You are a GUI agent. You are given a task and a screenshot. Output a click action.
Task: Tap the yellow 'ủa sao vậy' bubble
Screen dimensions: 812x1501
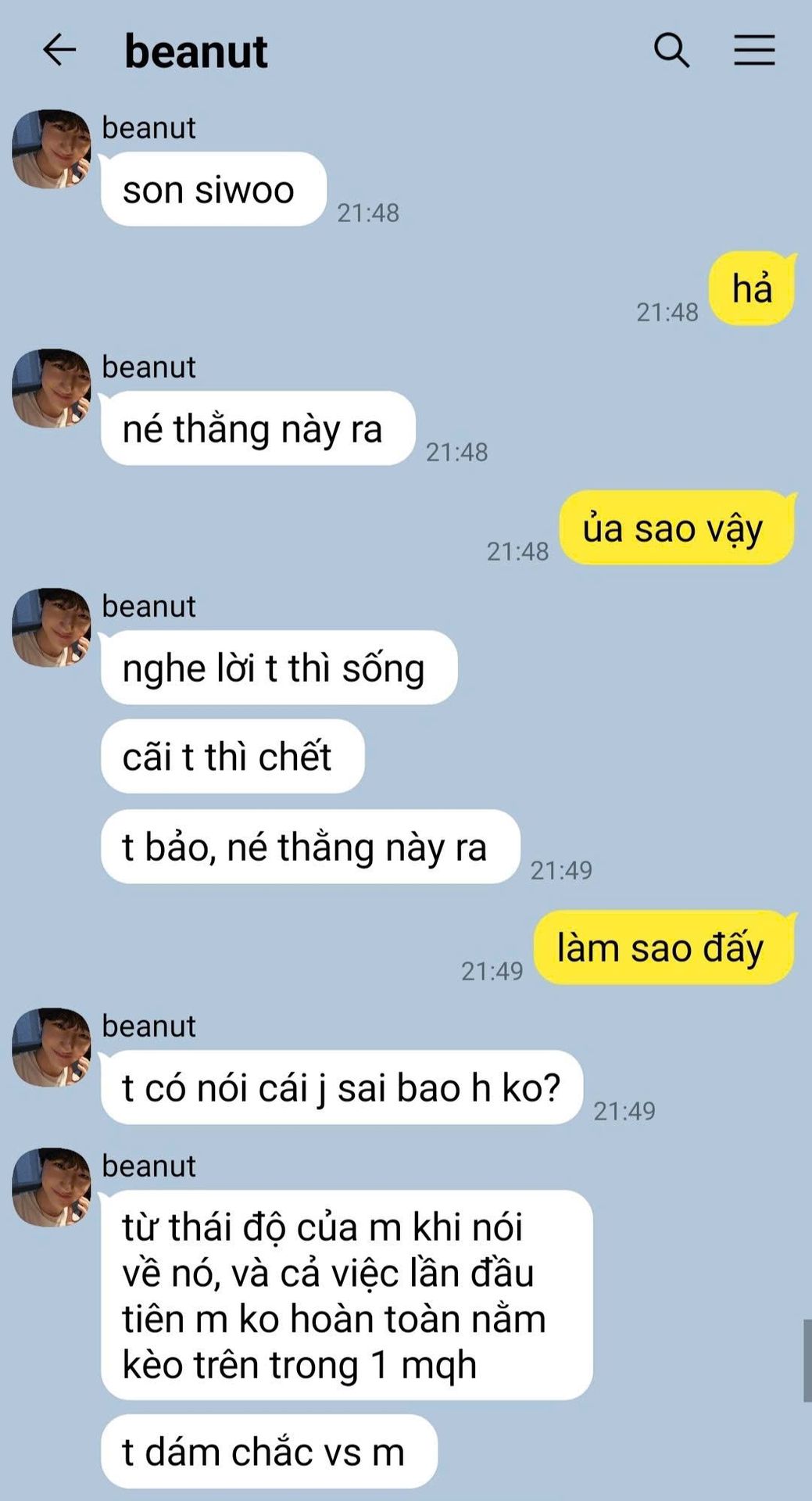pyautogui.click(x=677, y=528)
